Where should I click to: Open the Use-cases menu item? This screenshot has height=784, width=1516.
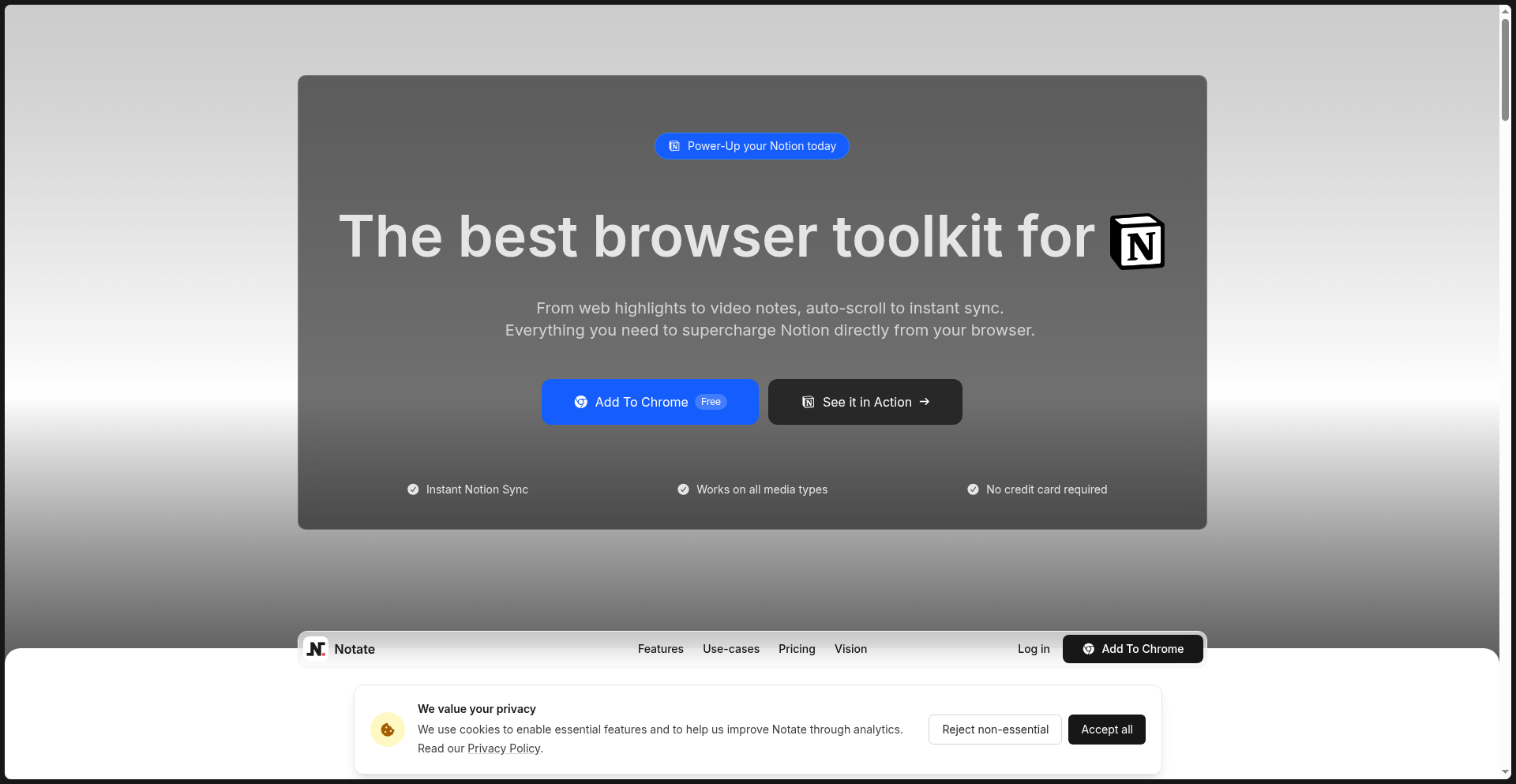click(731, 649)
